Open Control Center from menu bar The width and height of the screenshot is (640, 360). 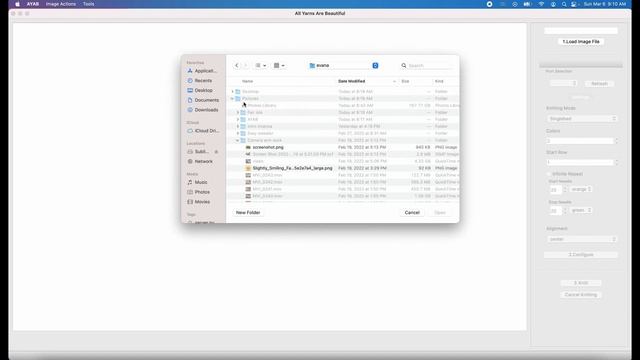574,4
